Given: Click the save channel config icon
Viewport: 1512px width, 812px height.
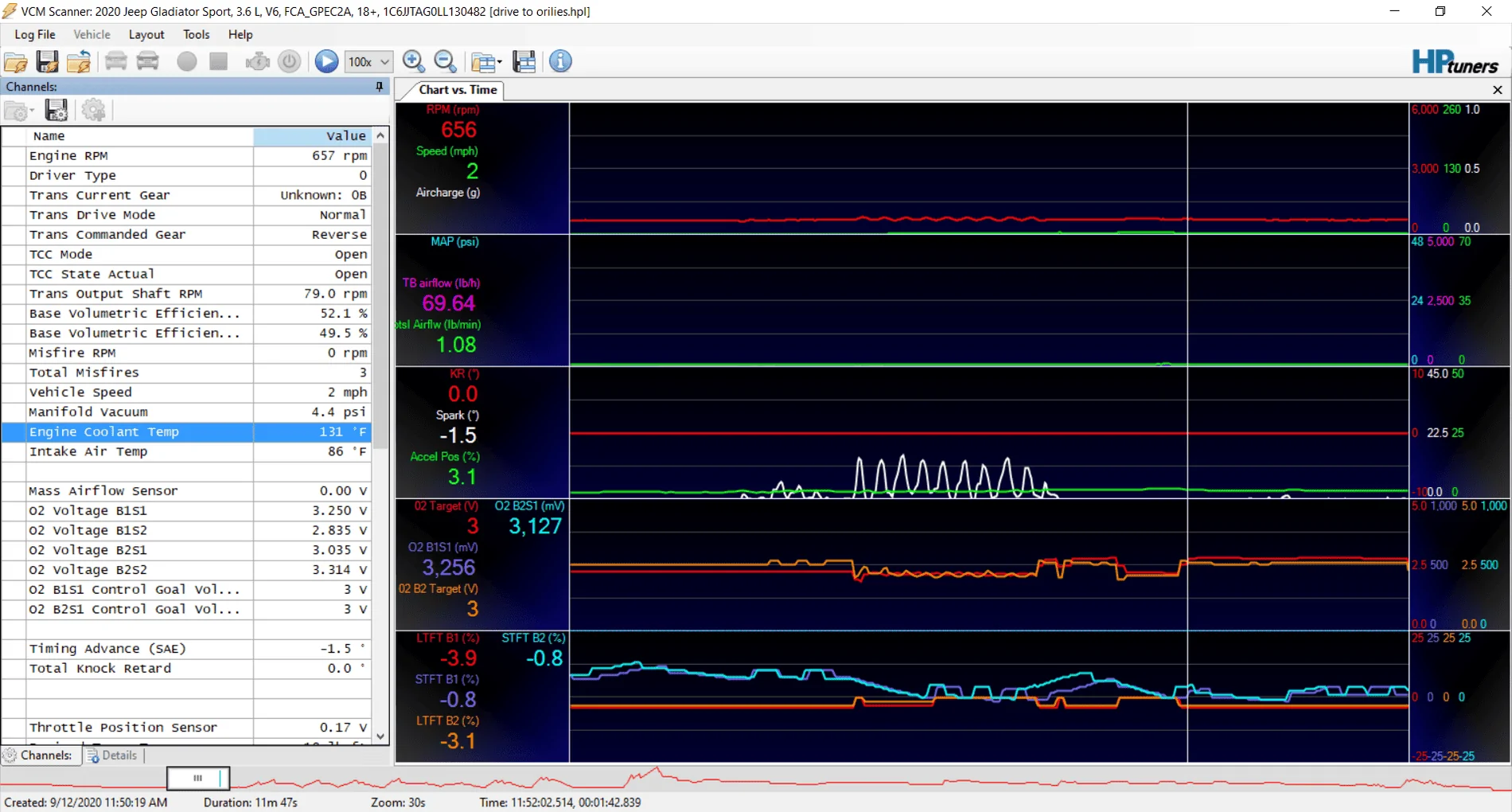Looking at the screenshot, I should tap(56, 111).
